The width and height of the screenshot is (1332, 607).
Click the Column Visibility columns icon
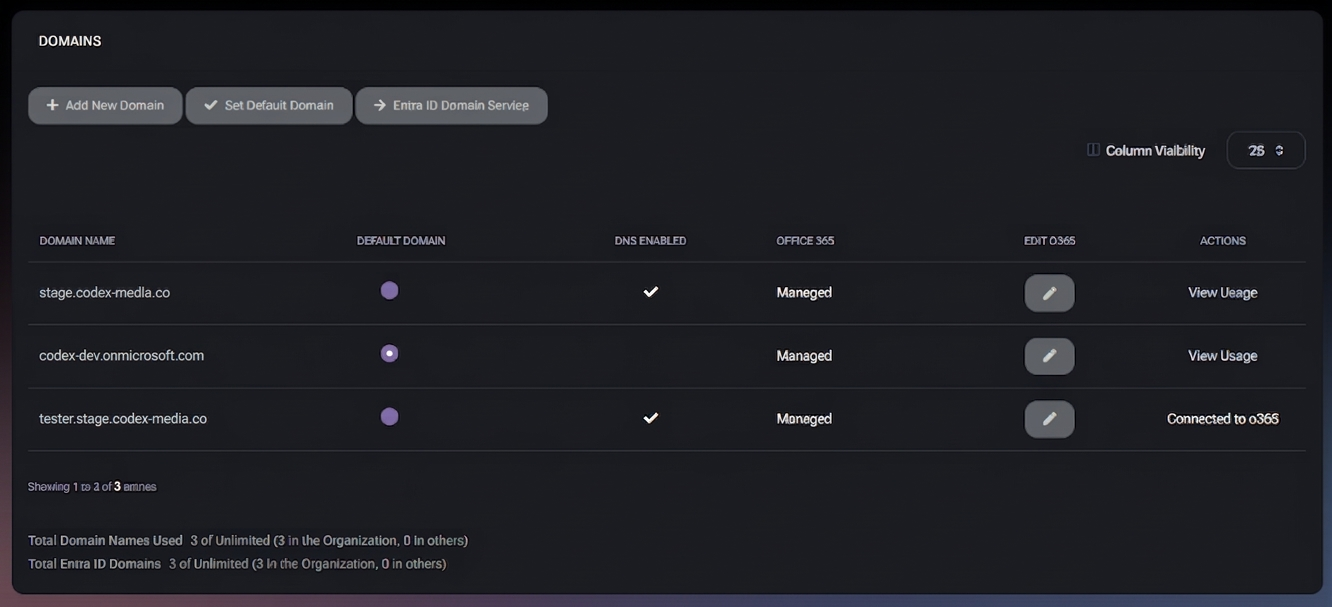click(x=1093, y=150)
